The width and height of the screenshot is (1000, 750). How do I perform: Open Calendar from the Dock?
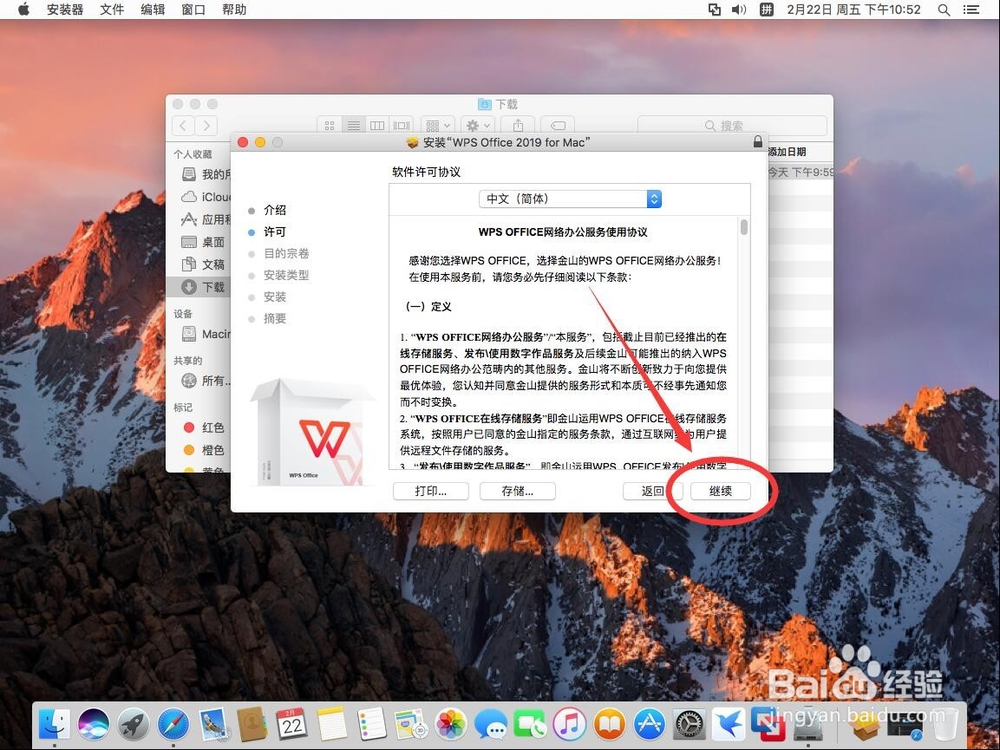pyautogui.click(x=292, y=724)
